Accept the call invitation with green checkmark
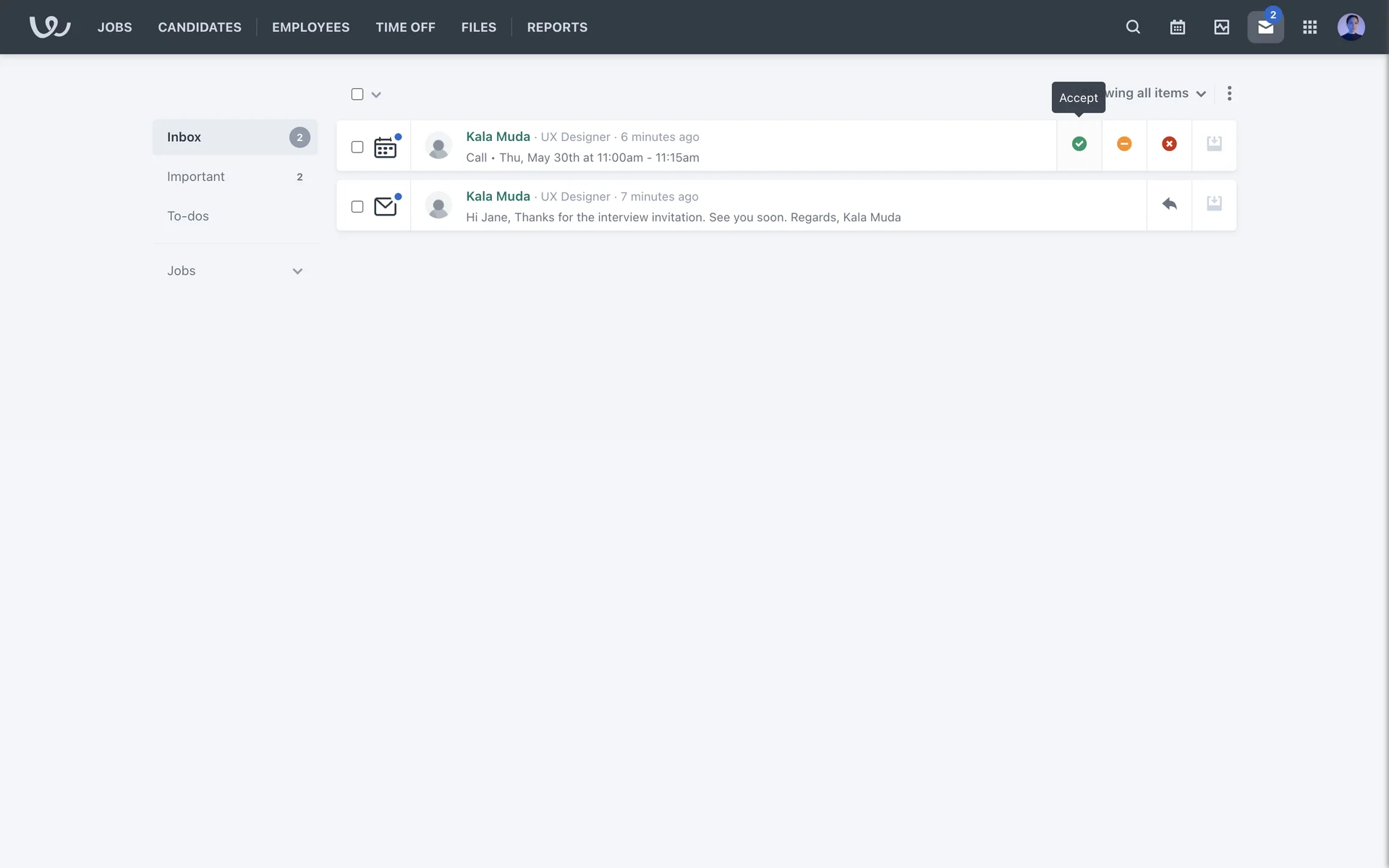This screenshot has height=868, width=1389. coord(1079,144)
